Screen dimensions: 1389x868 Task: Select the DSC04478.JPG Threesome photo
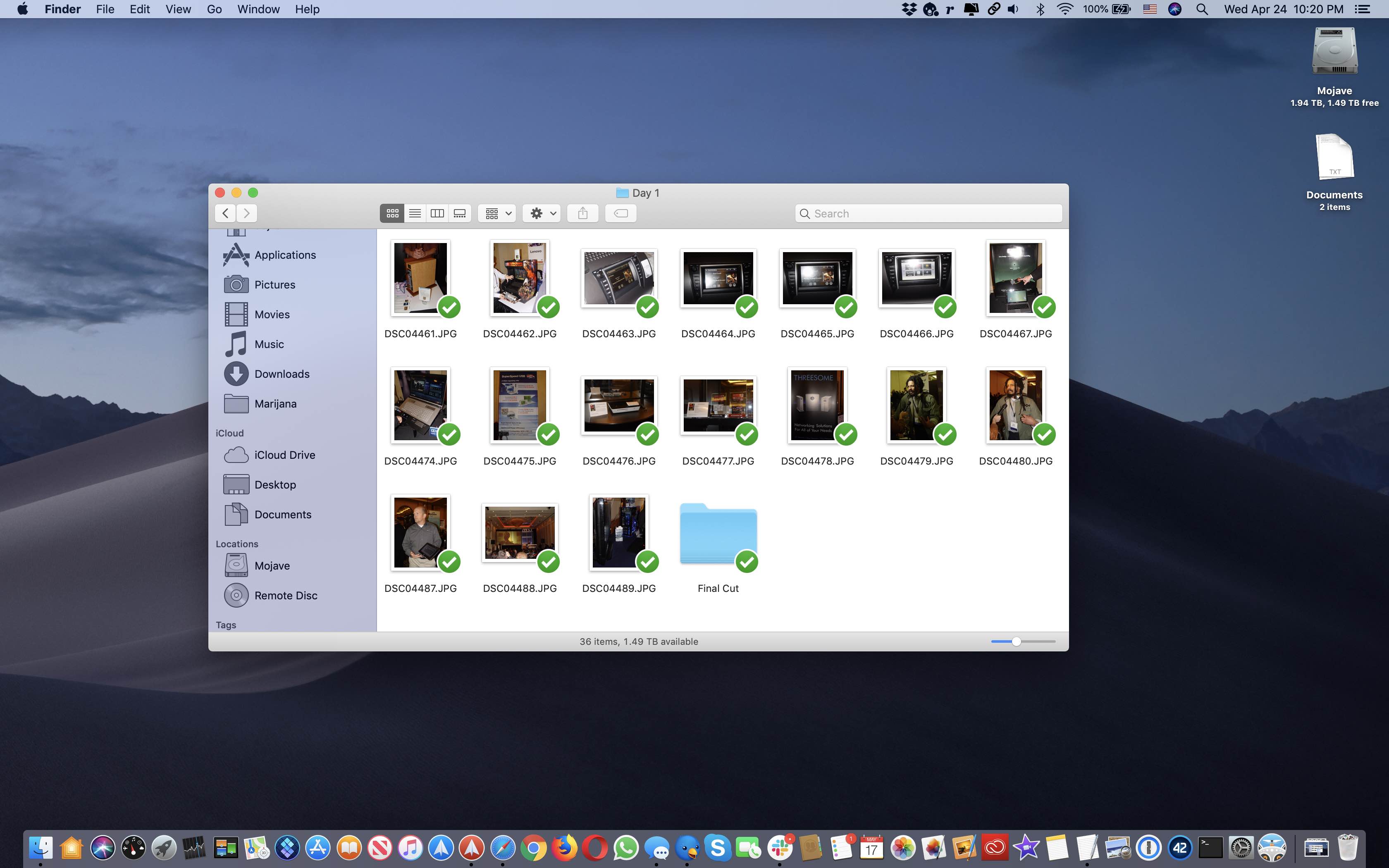click(x=817, y=405)
